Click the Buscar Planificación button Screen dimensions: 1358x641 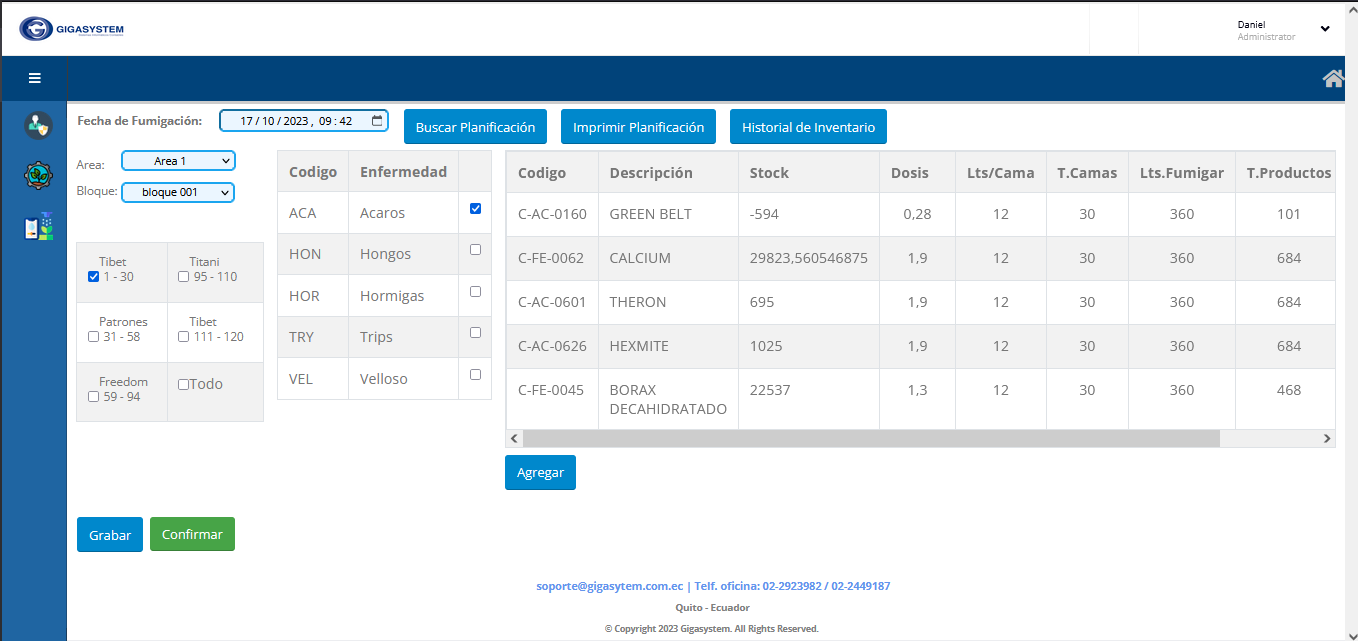[475, 127]
